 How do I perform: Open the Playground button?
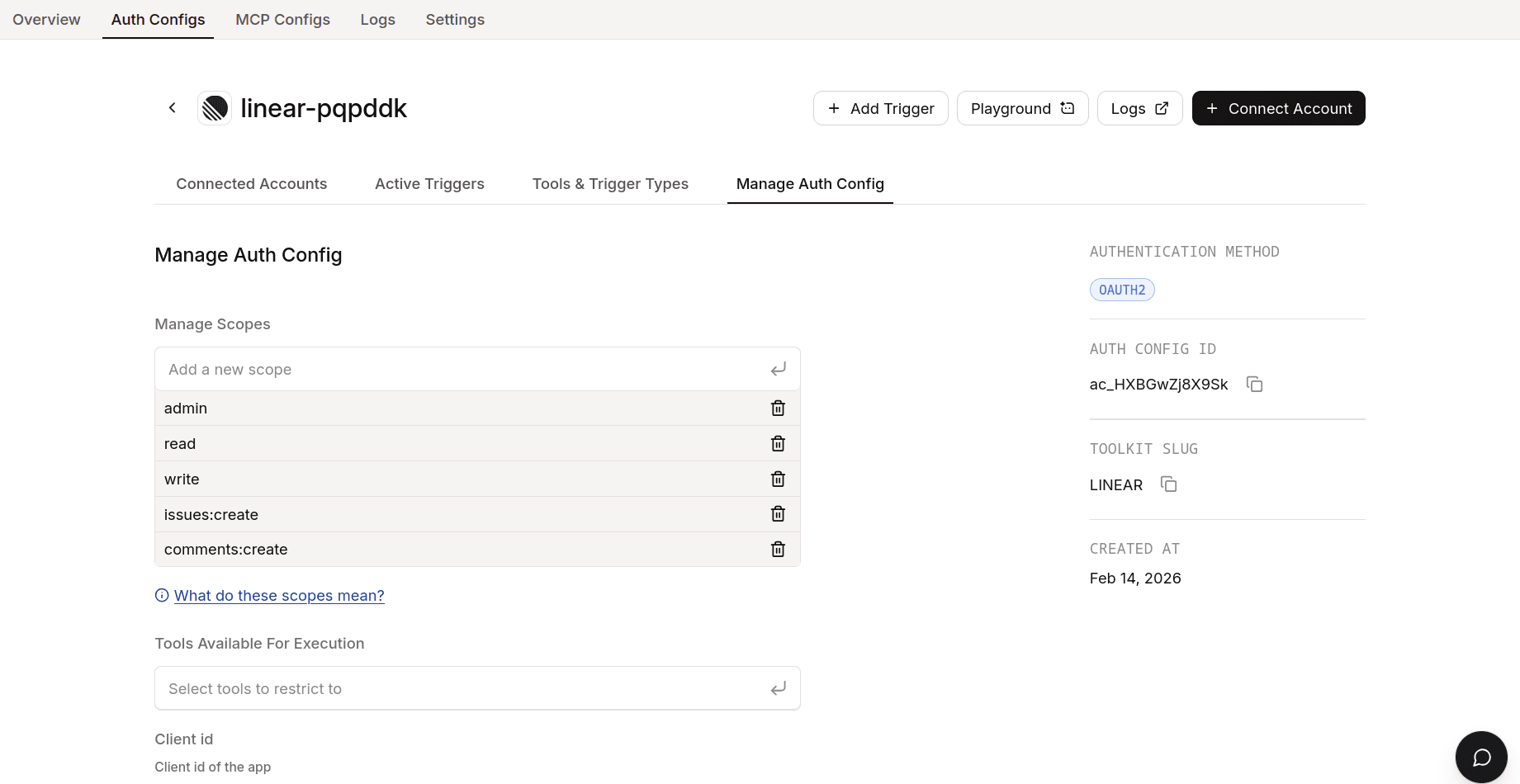[1022, 109]
